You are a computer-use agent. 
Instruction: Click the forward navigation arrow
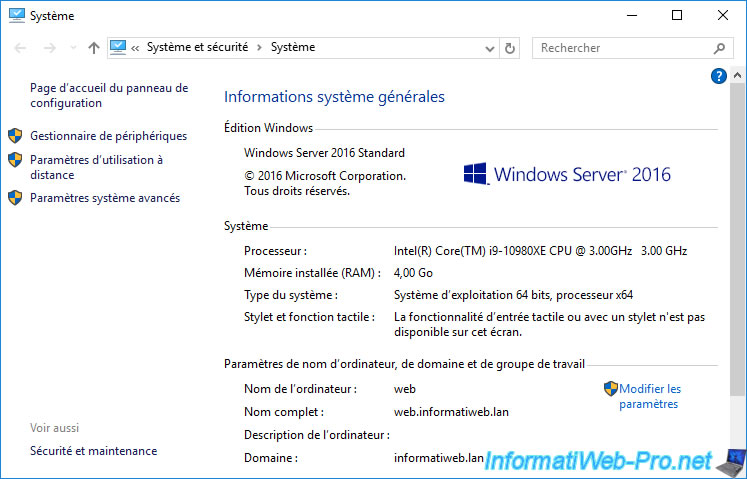(x=50, y=48)
